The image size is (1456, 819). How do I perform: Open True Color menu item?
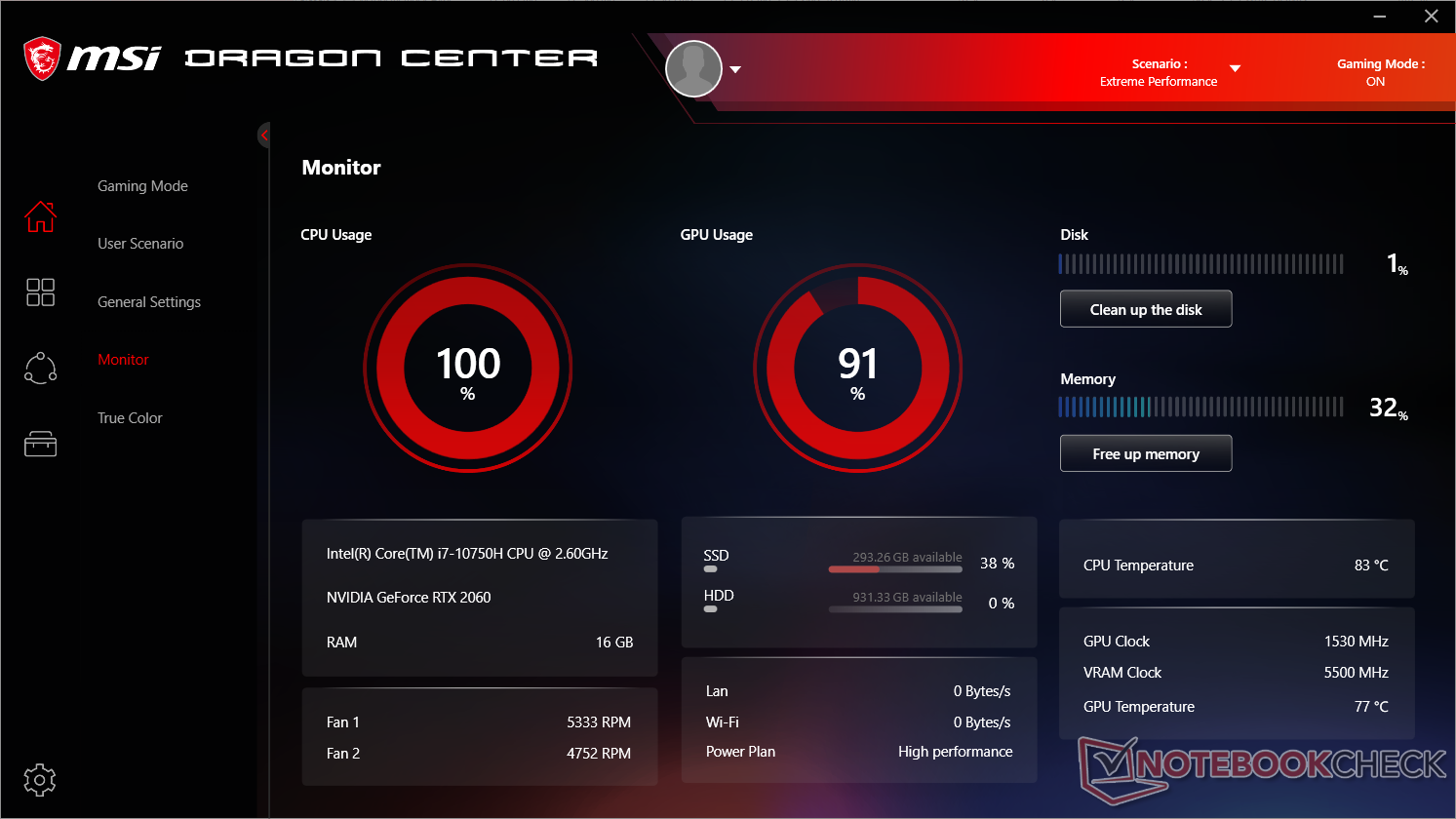tap(130, 418)
